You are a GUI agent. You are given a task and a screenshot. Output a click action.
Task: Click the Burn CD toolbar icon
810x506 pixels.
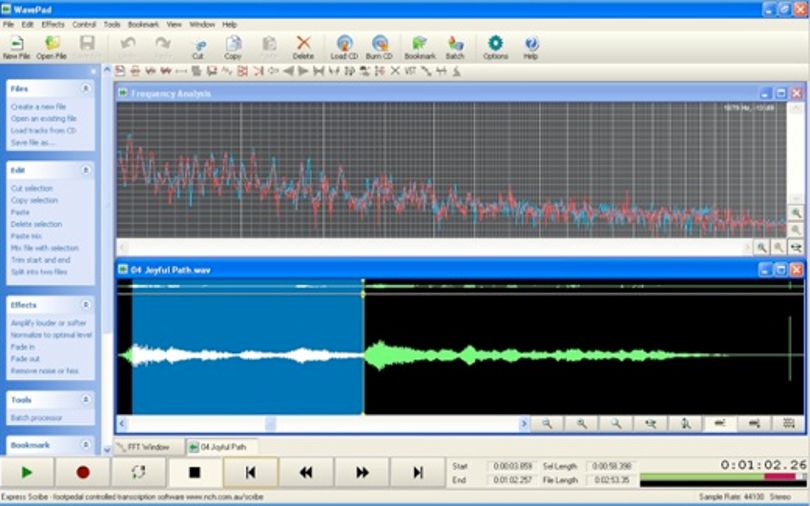tap(380, 44)
